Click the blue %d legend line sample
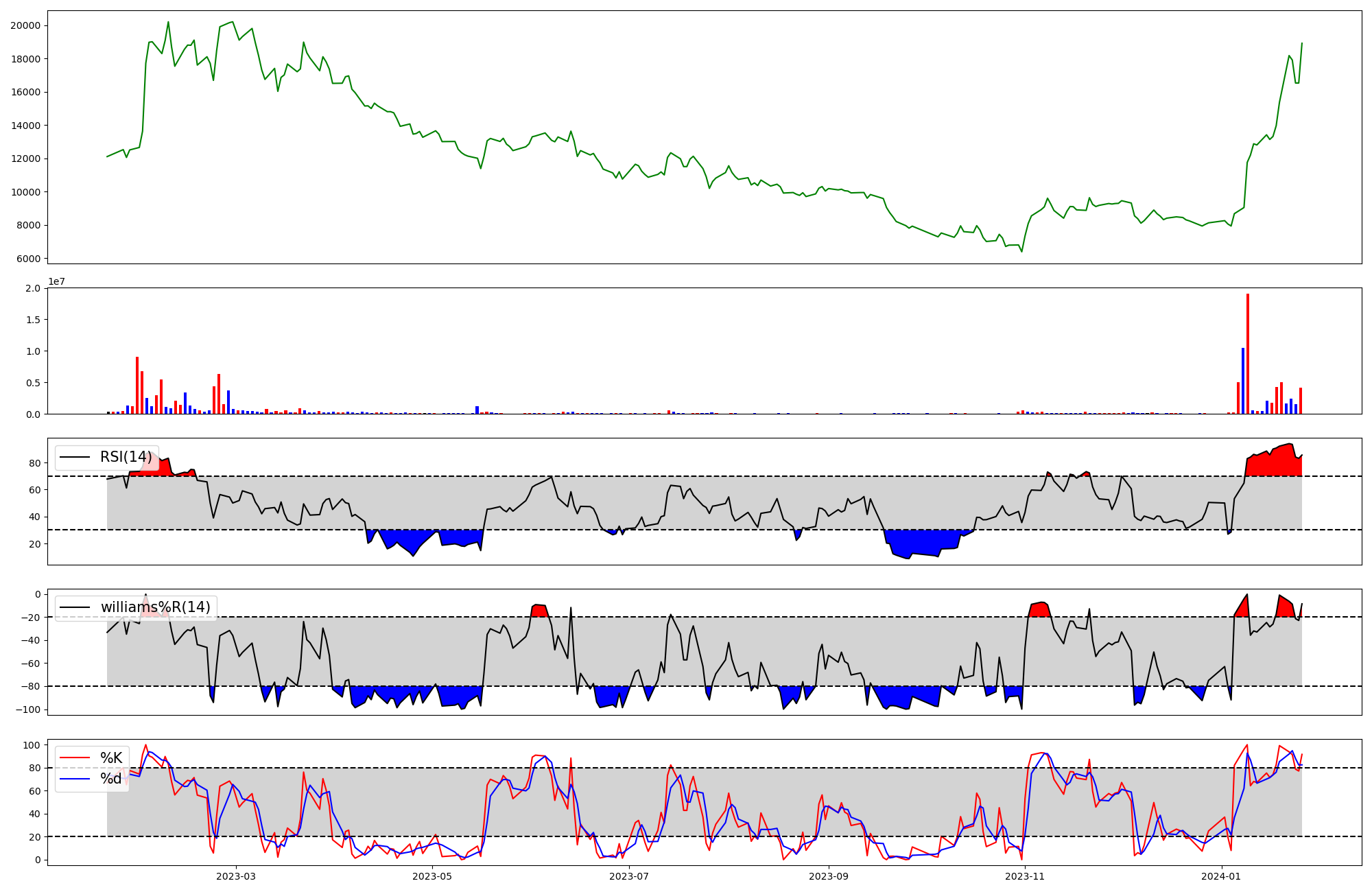Viewport: 1372px width, 892px height. [x=75, y=779]
